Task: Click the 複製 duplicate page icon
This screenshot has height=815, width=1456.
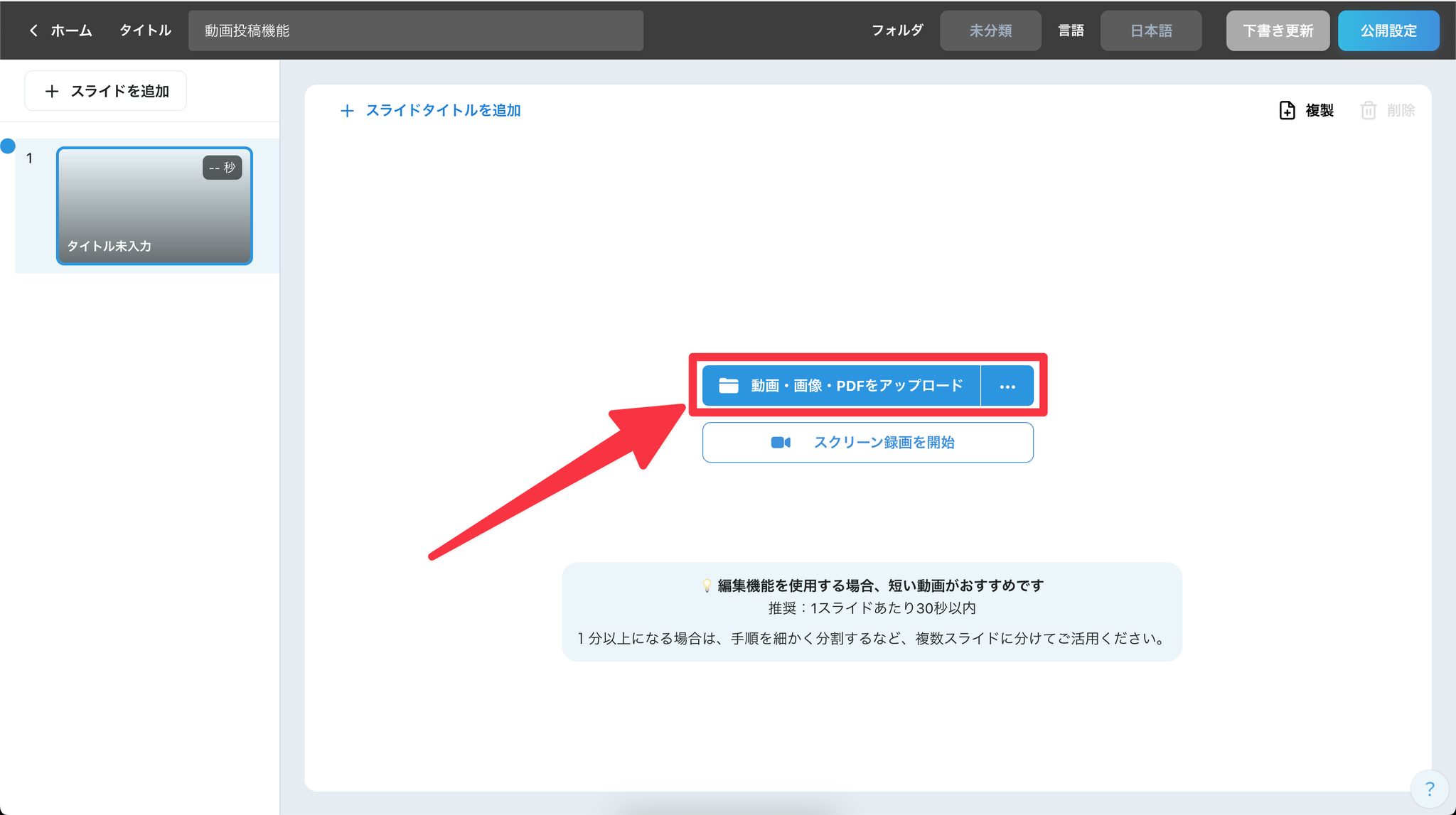Action: pyautogui.click(x=1287, y=110)
